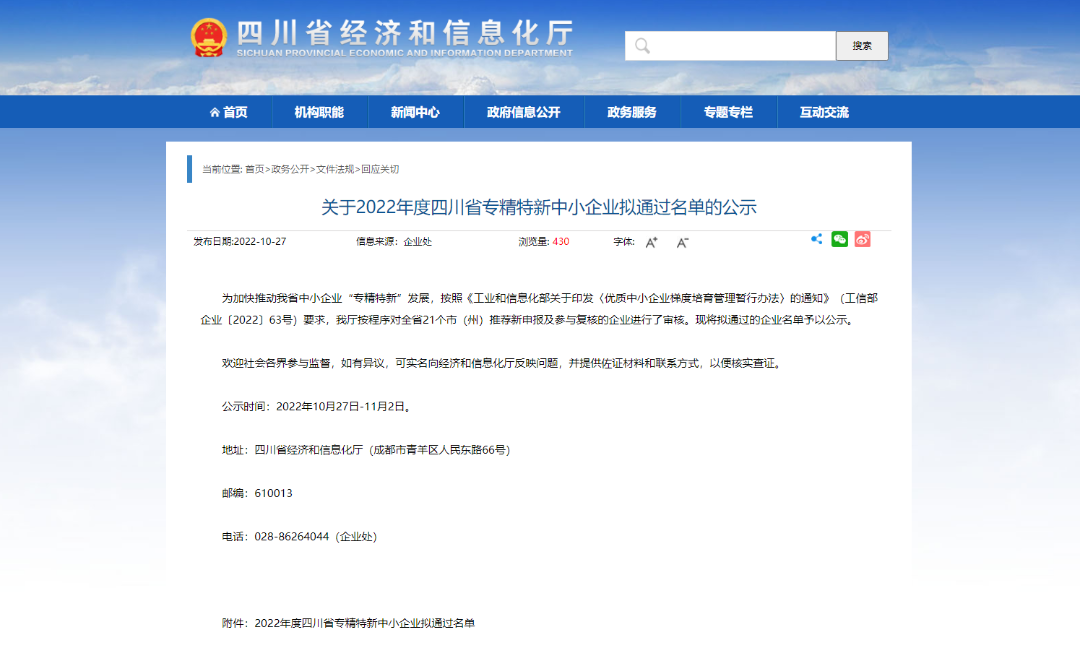Click 首页 in the breadcrumb
The image size is (1080, 648).
click(x=255, y=169)
